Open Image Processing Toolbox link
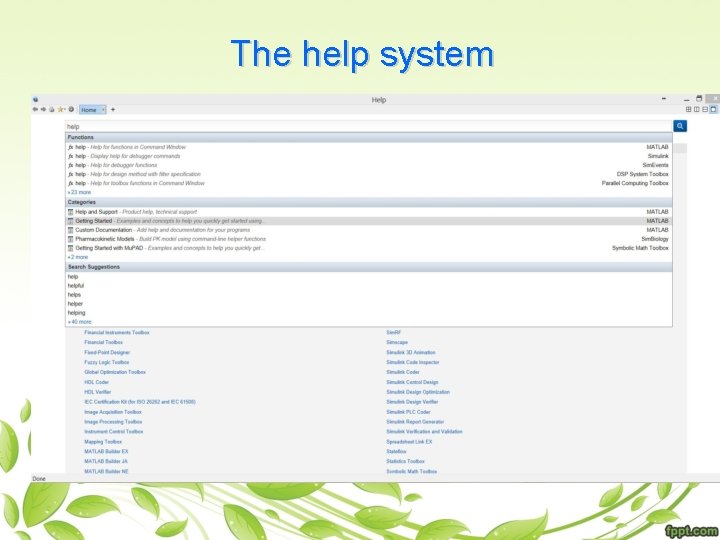The height and width of the screenshot is (540, 720). coord(113,422)
